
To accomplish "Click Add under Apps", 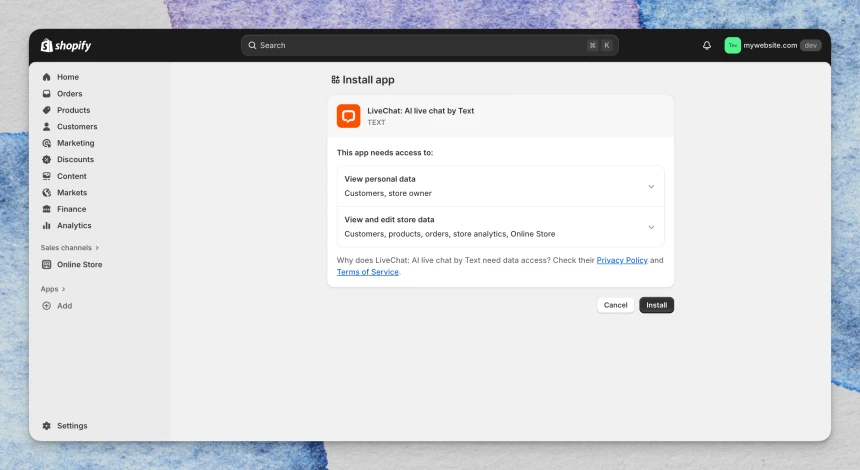I will click(65, 306).
